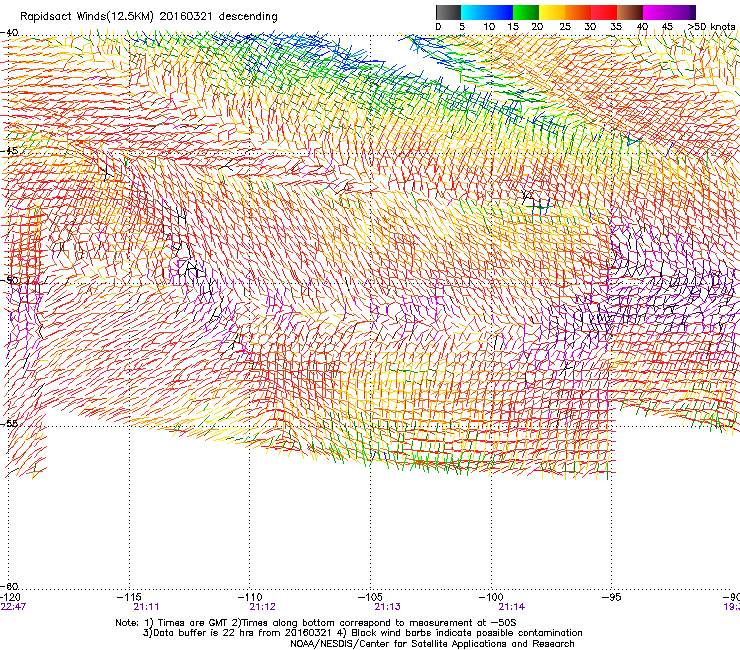The image size is (740, 650).
Task: Click the 'Times are GMT' note text
Action: [x=193, y=623]
